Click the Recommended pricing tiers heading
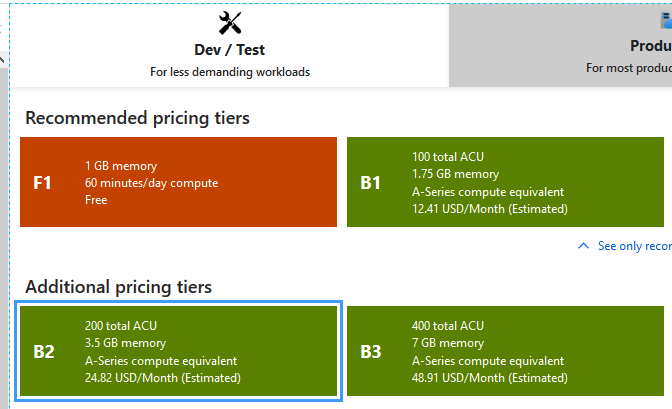 click(x=137, y=118)
